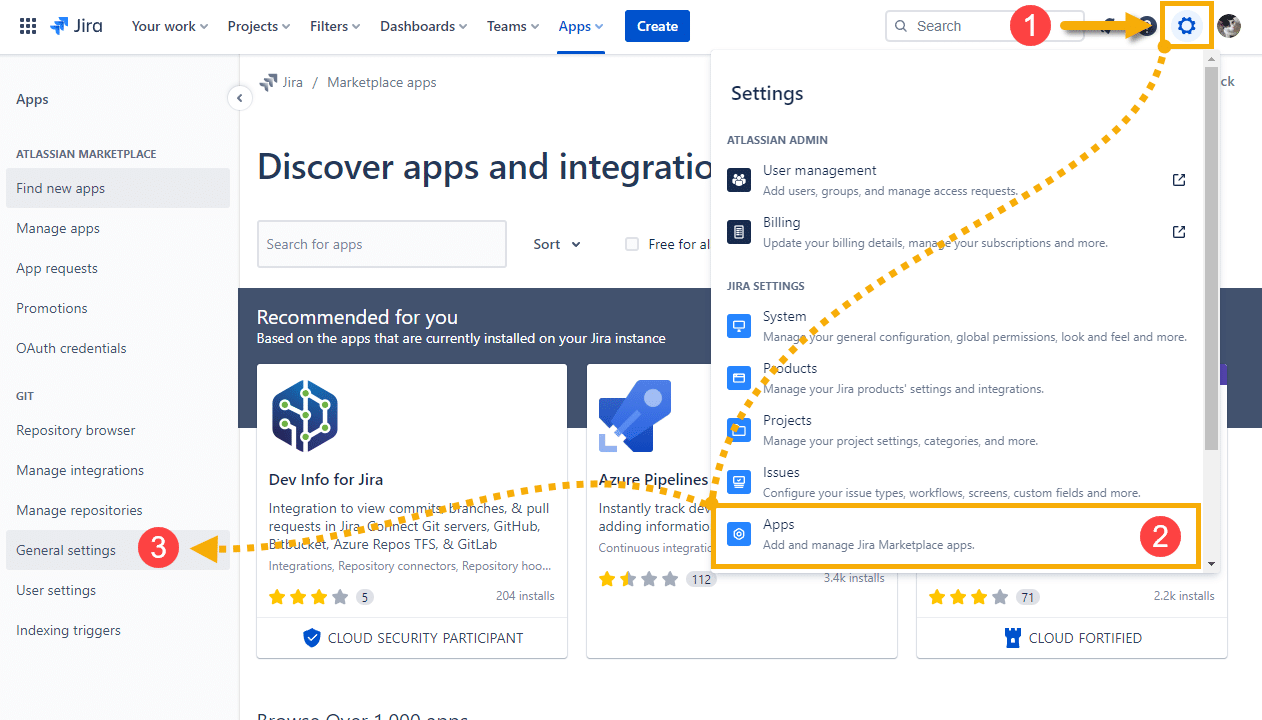Select Promotions in sidebar
Screen dimensions: 1262x720
coord(118,308)
